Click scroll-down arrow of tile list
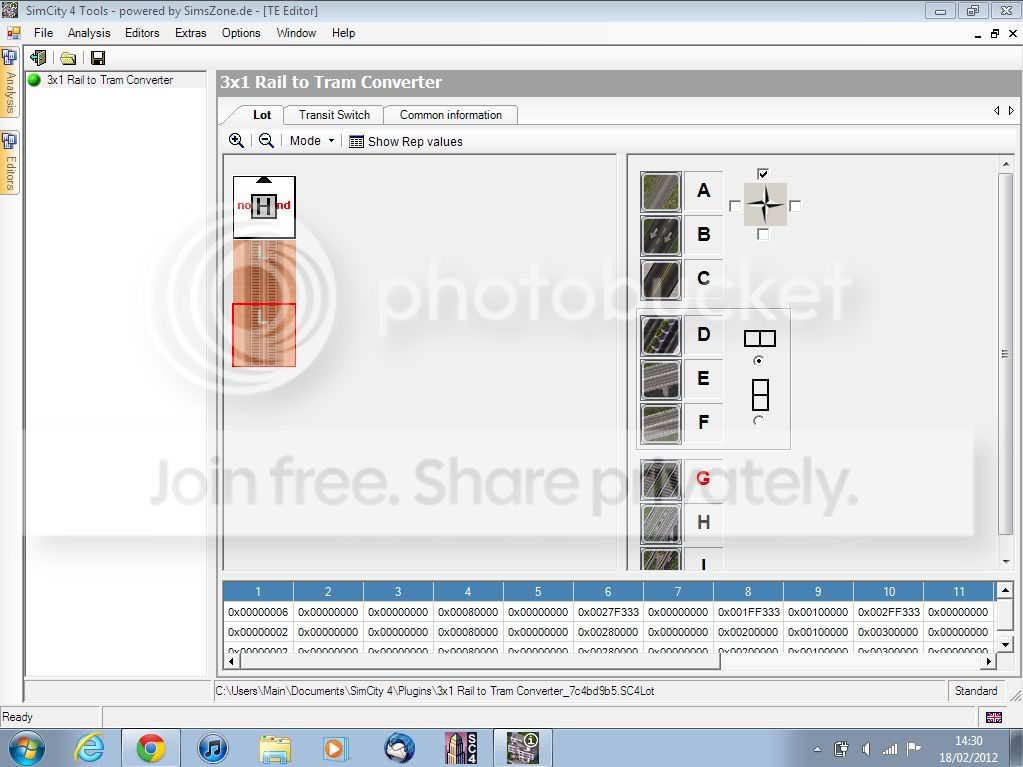The image size is (1023, 767). tap(1005, 562)
